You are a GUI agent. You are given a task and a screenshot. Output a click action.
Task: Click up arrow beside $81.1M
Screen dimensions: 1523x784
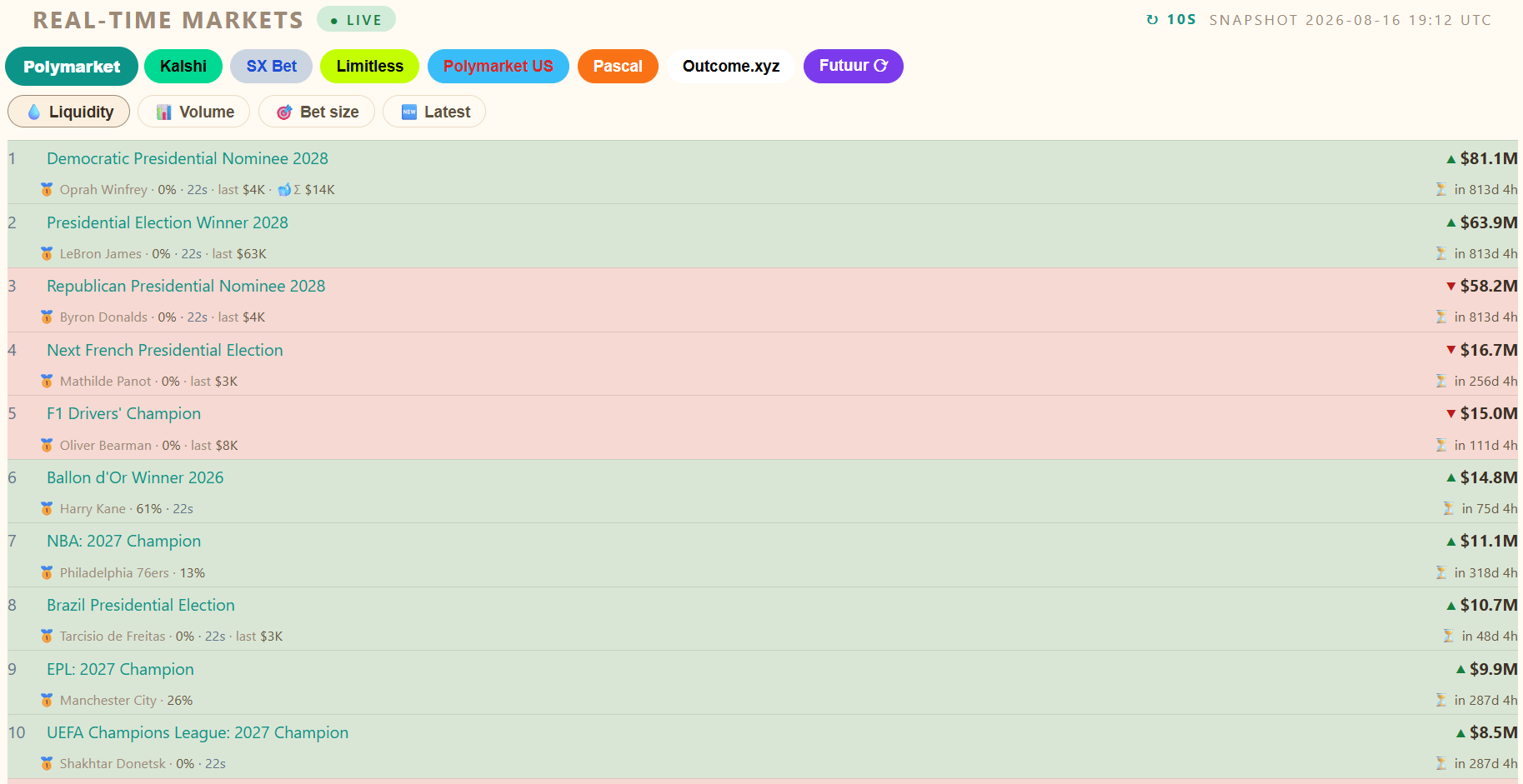tap(1451, 158)
